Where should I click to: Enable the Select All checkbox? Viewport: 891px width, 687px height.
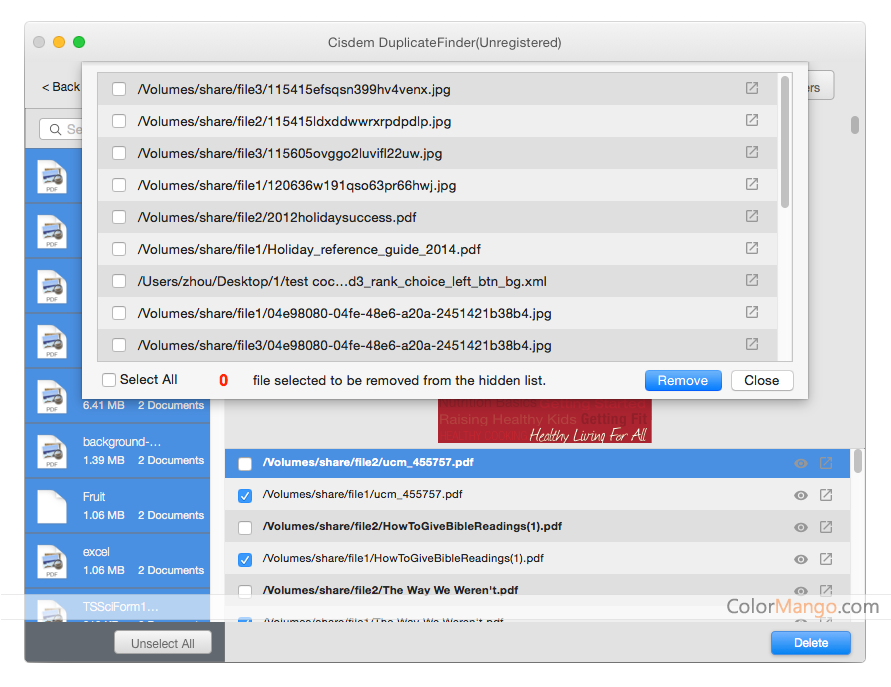109,380
